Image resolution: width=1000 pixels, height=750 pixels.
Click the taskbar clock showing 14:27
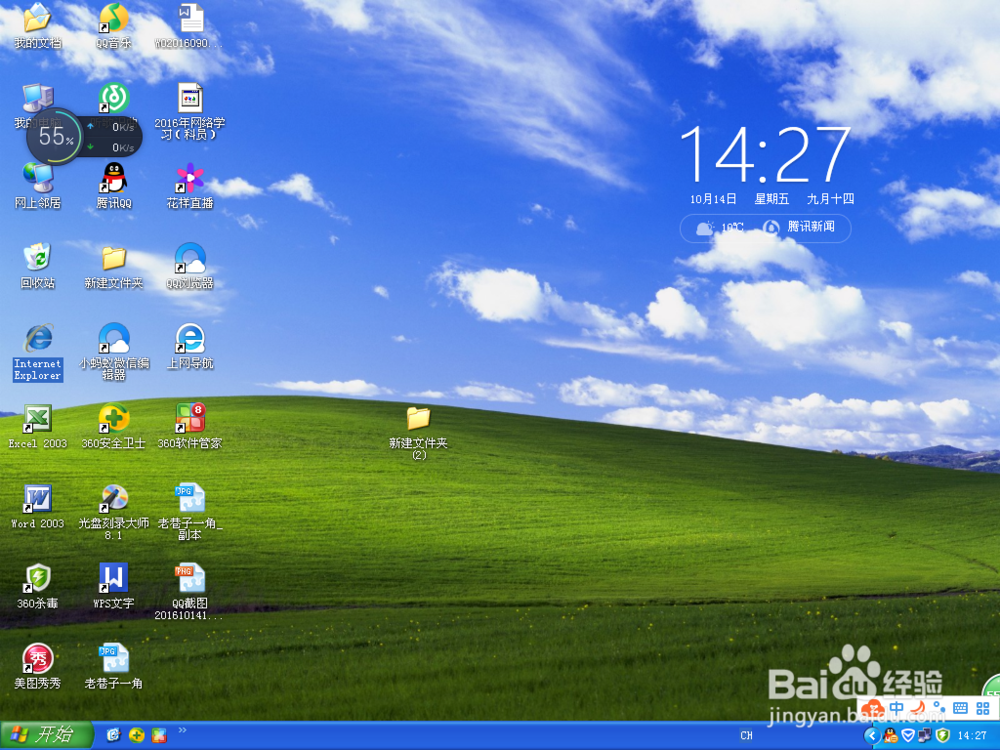[972, 736]
